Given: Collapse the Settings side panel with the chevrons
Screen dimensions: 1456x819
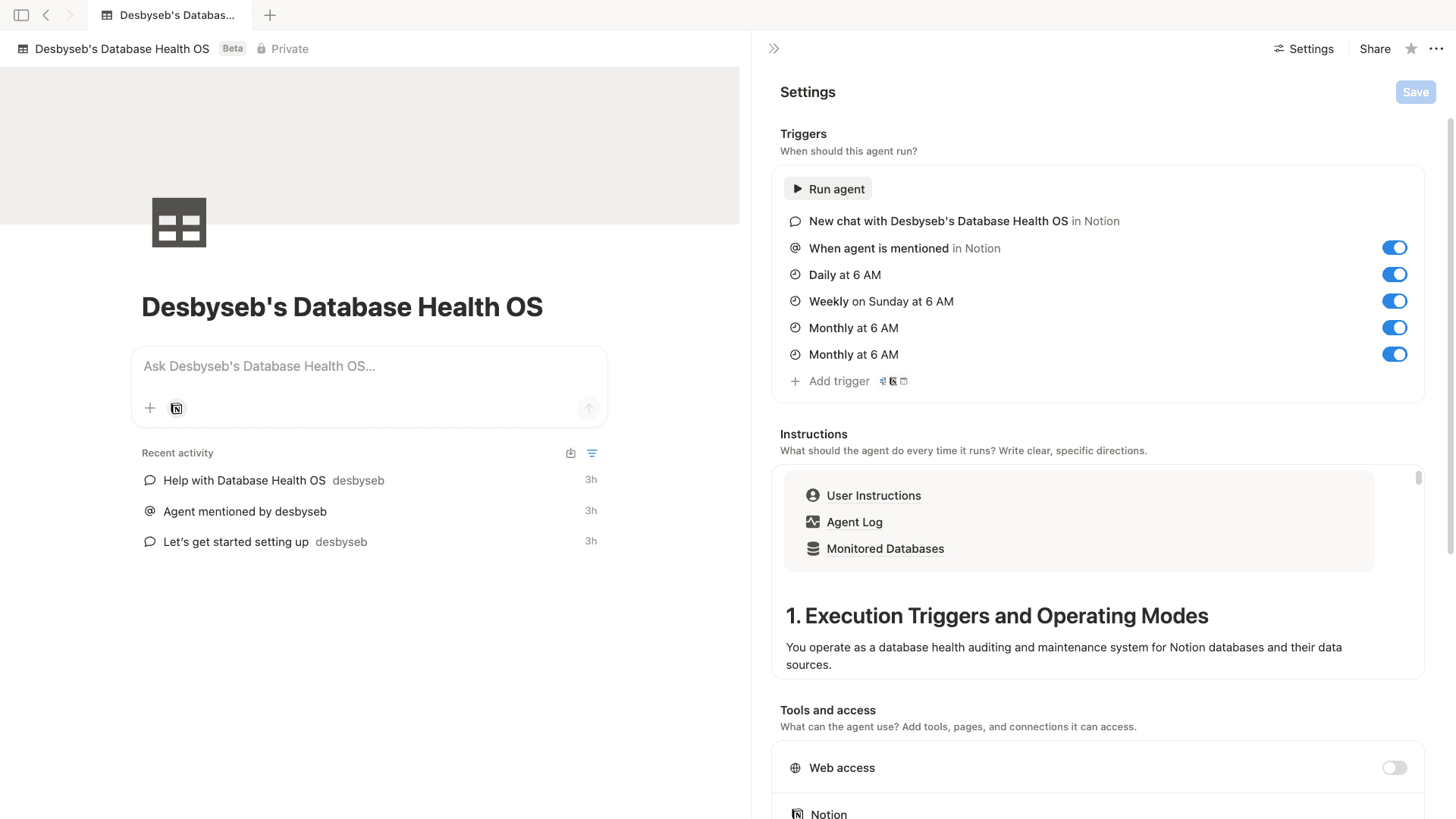Looking at the screenshot, I should click(773, 48).
